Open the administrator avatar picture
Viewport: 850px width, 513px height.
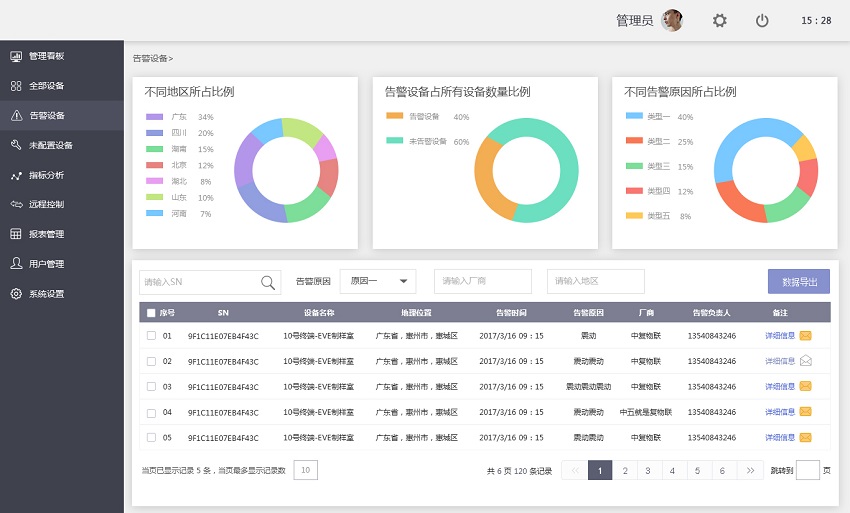(x=672, y=21)
